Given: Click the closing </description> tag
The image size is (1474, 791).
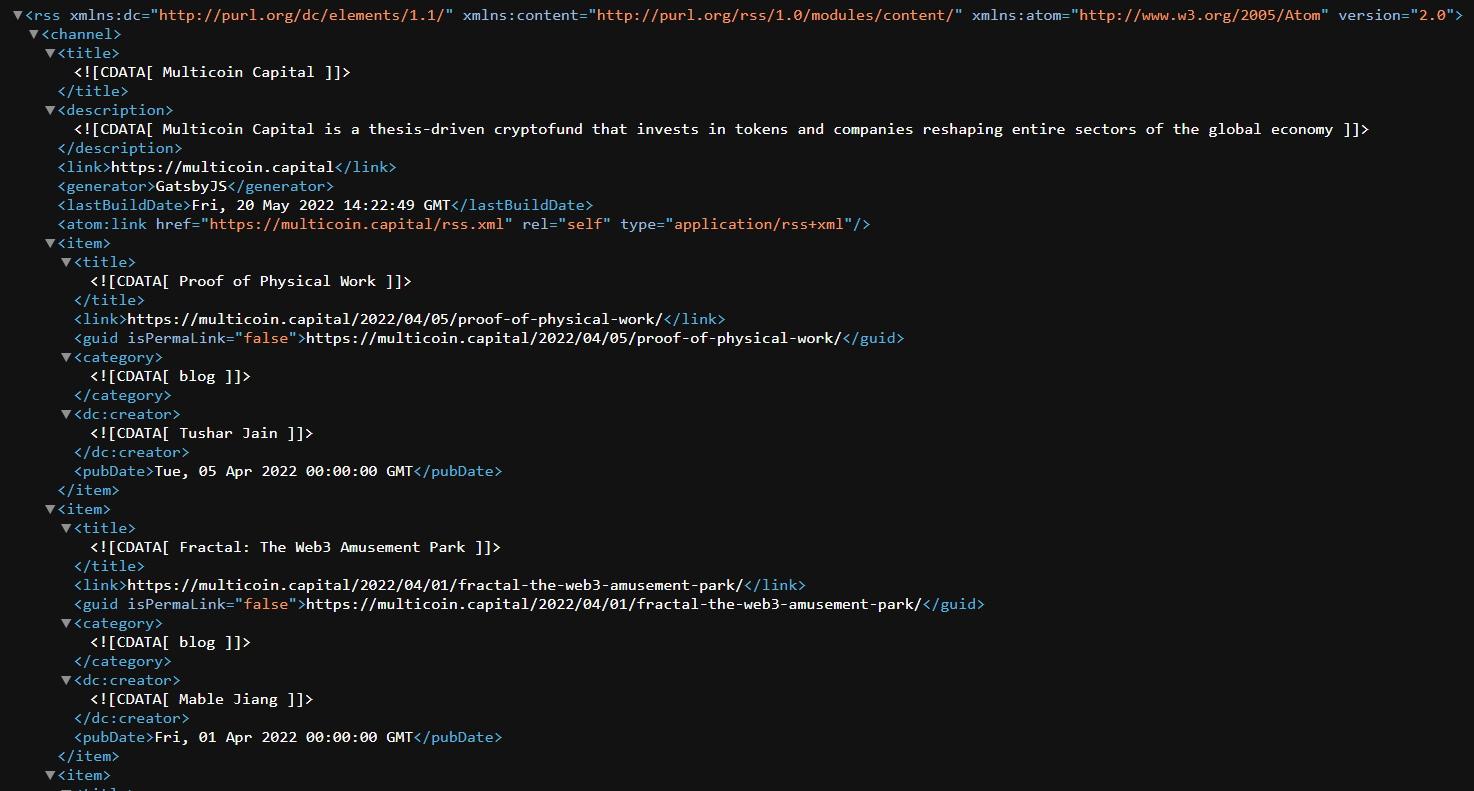Looking at the screenshot, I should (120, 148).
